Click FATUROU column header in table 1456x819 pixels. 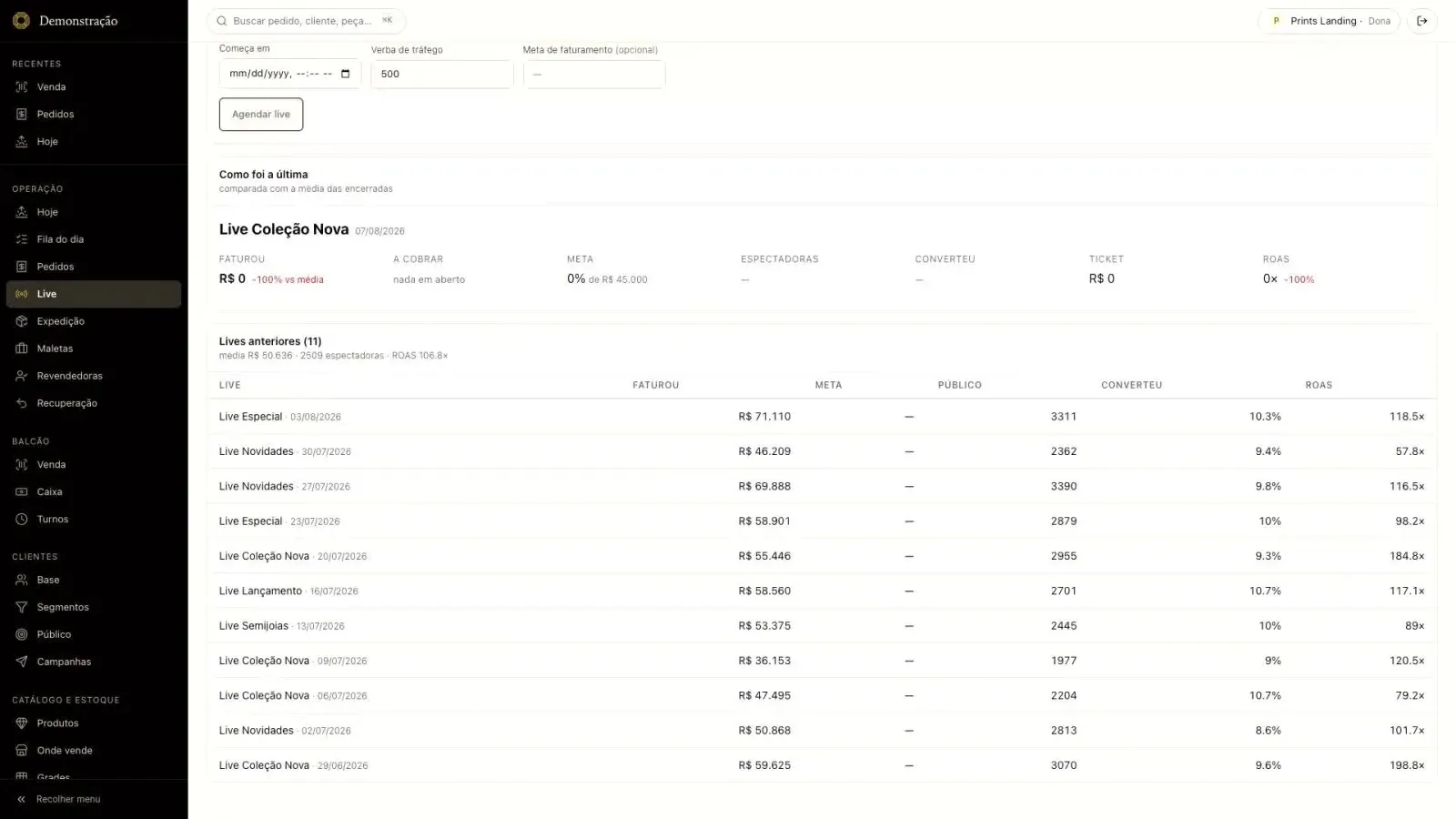656,385
